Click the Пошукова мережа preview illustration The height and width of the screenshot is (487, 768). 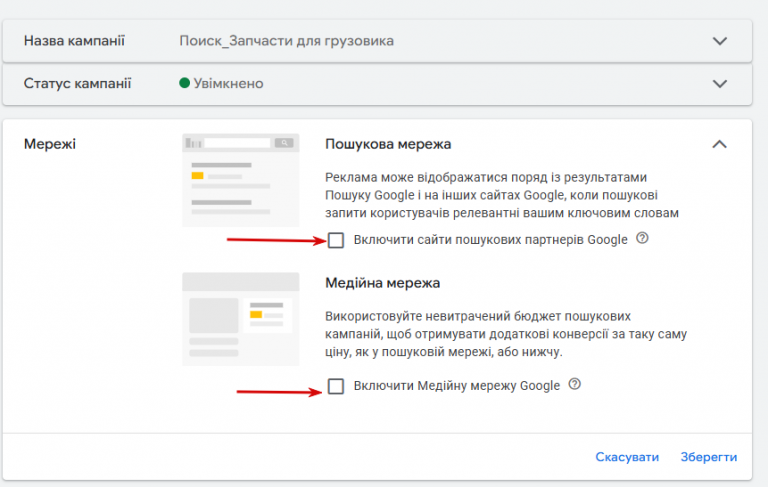pos(241,180)
